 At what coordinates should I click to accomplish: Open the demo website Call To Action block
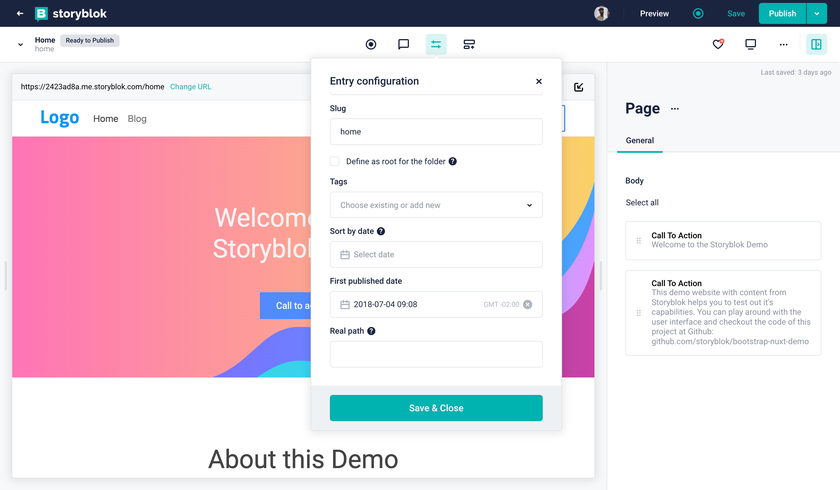[723, 313]
